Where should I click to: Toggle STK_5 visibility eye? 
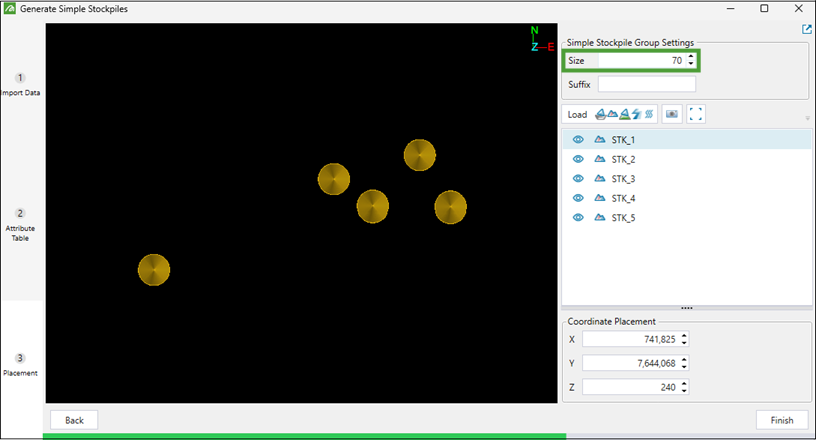coord(578,218)
